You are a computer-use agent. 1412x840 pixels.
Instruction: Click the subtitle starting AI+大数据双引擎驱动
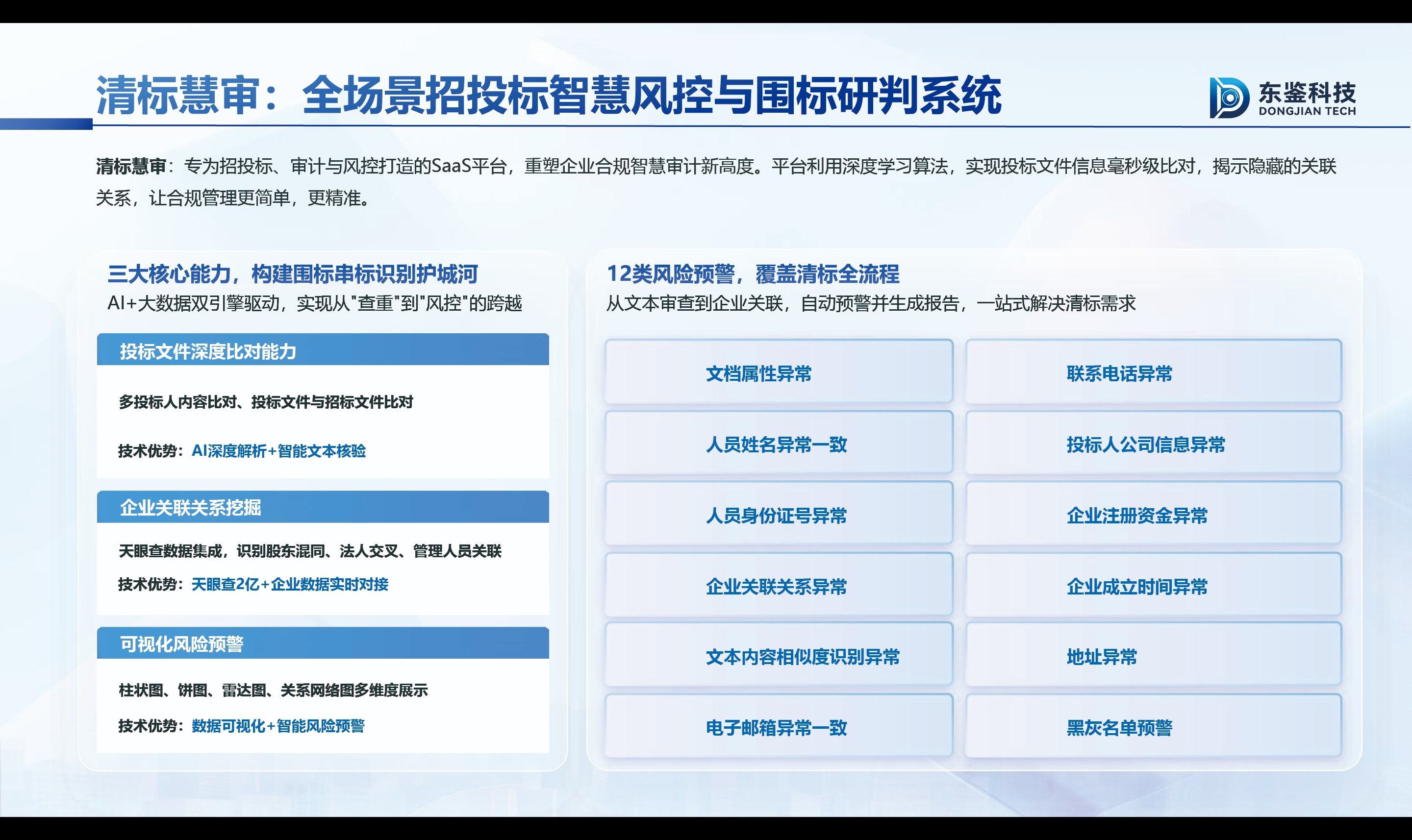314,303
